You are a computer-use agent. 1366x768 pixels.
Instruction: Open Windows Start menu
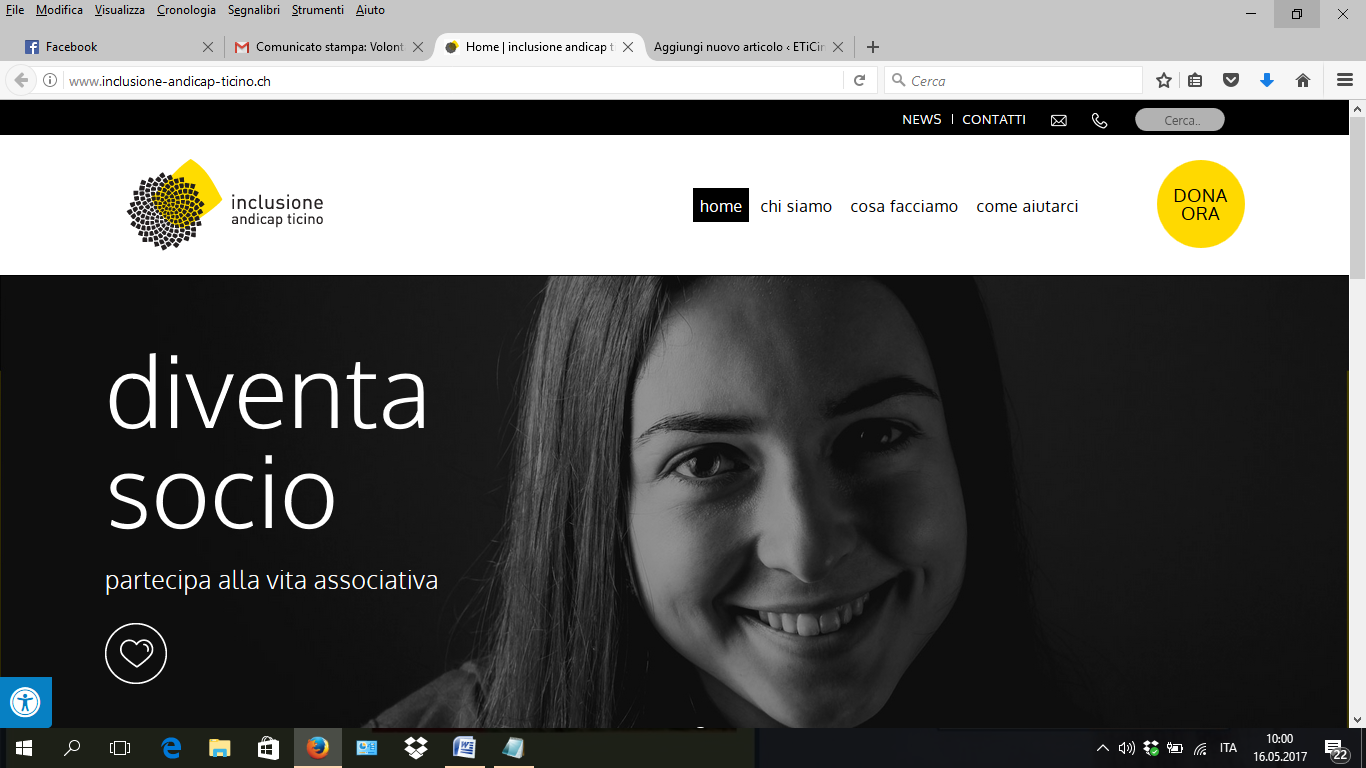(x=24, y=748)
